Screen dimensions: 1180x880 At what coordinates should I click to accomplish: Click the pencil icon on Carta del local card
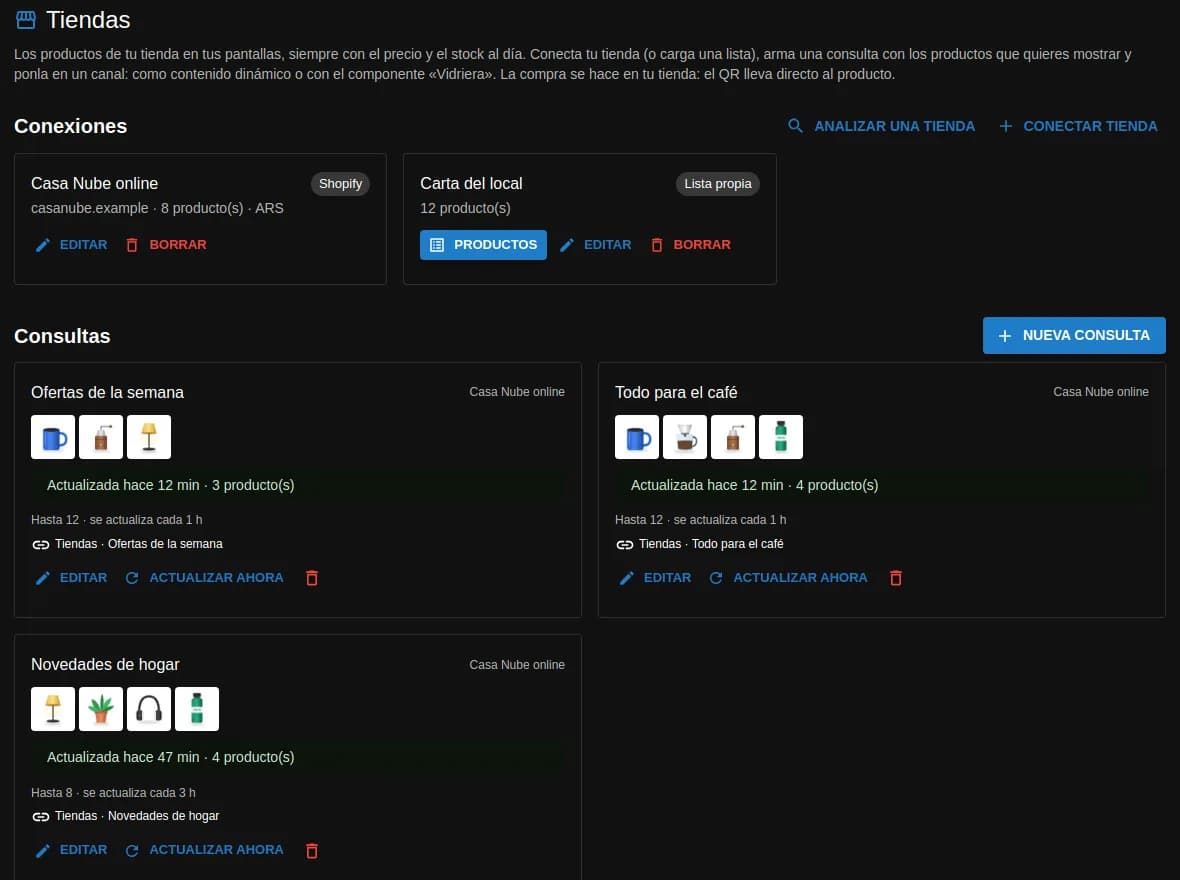click(x=567, y=245)
